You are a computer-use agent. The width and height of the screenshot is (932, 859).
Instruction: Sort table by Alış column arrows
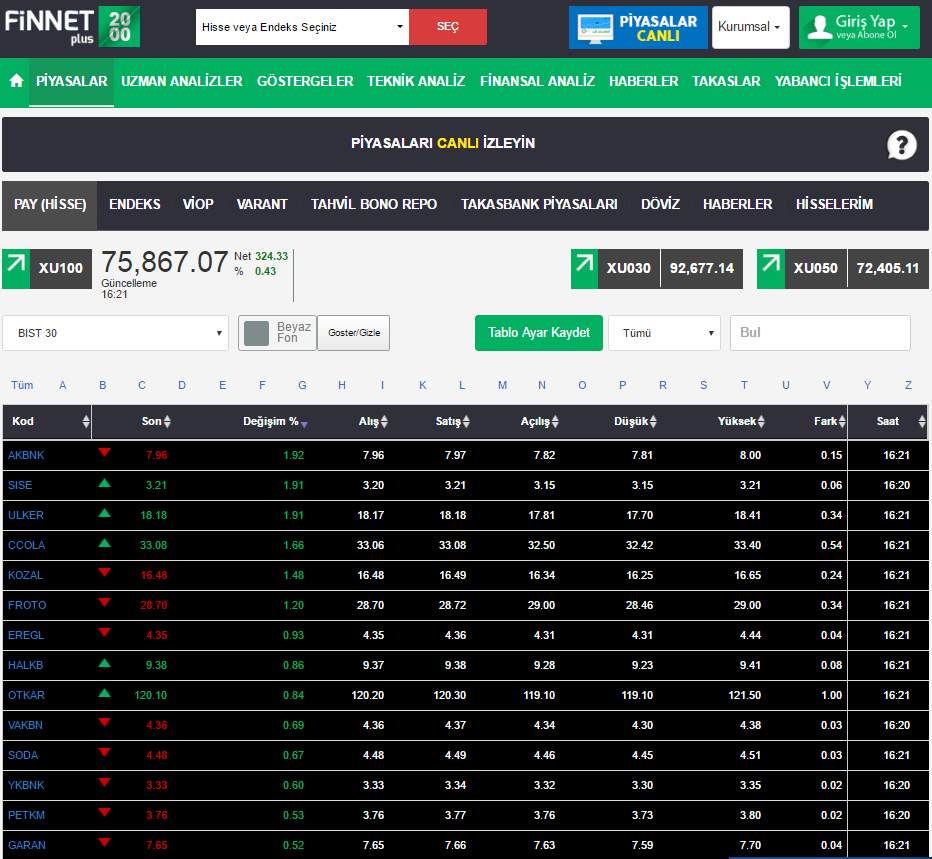coord(384,421)
